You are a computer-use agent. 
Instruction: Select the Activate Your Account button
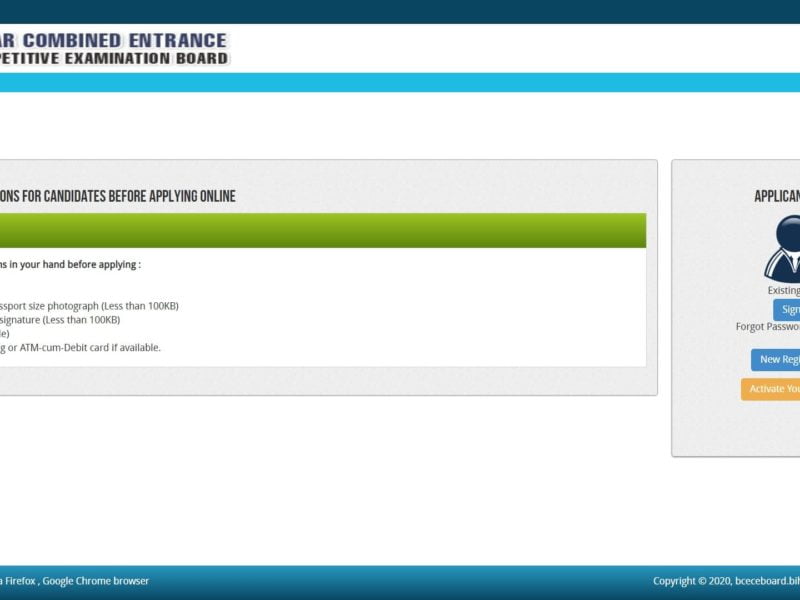(x=780, y=388)
